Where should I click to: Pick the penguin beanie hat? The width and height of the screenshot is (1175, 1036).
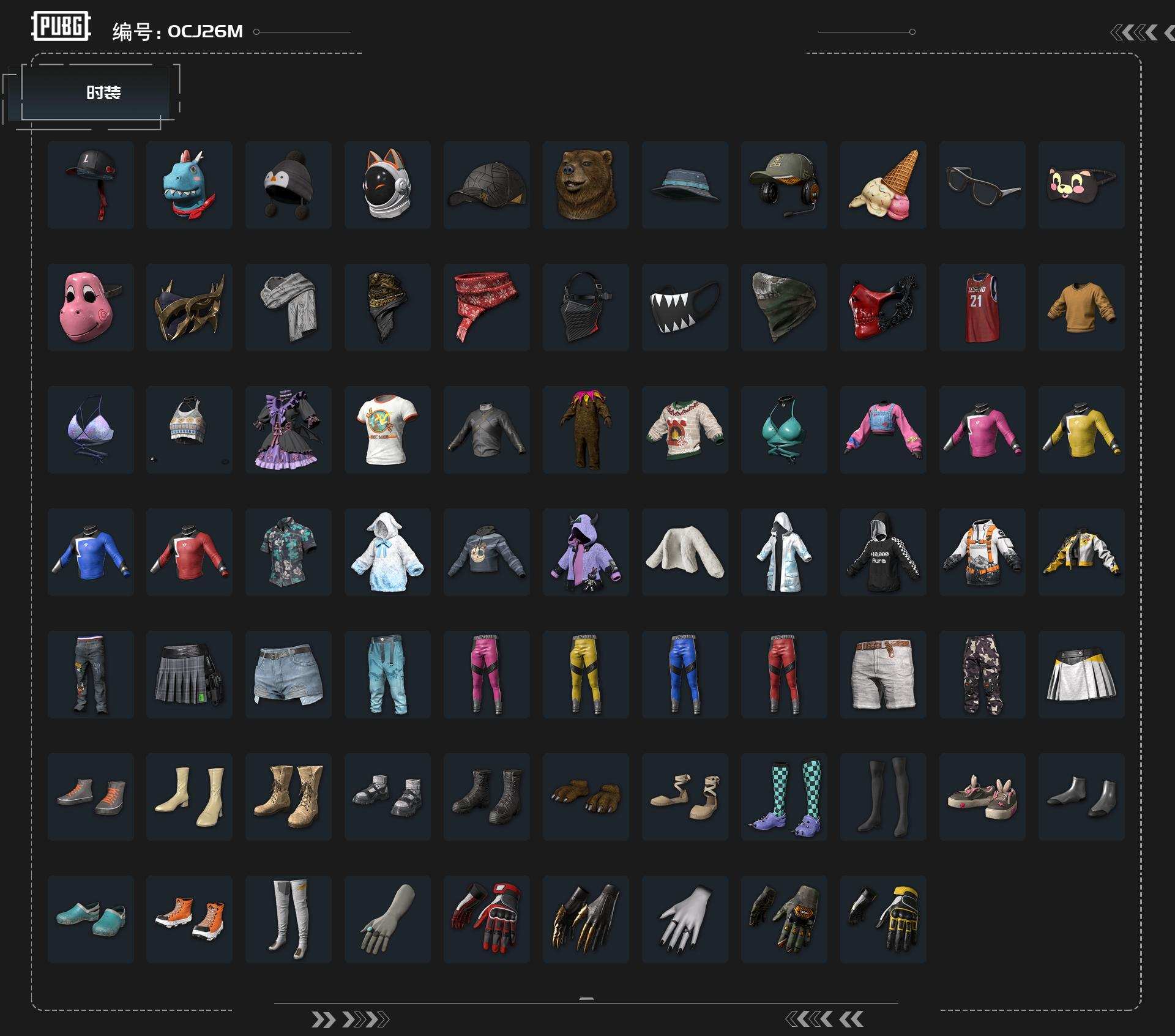(288, 185)
